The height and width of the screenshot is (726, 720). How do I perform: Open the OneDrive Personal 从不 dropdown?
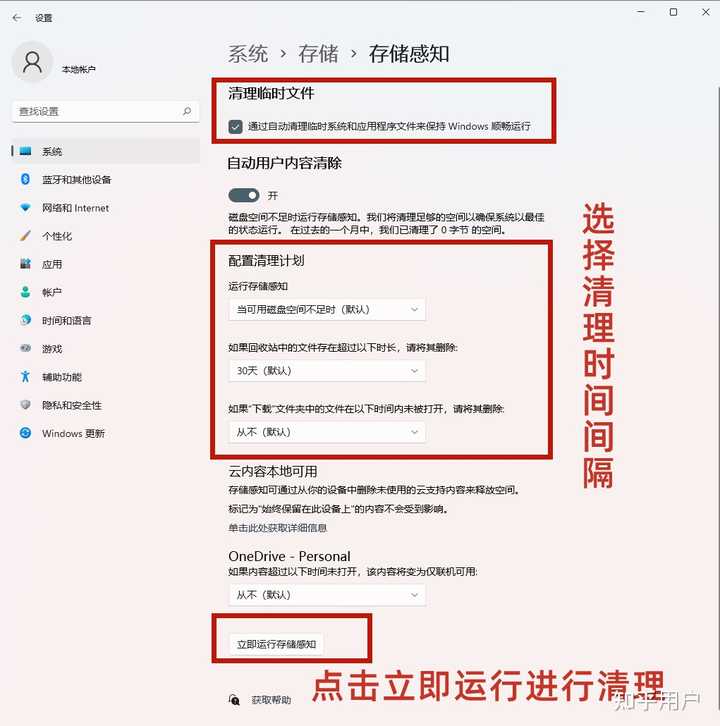point(327,595)
